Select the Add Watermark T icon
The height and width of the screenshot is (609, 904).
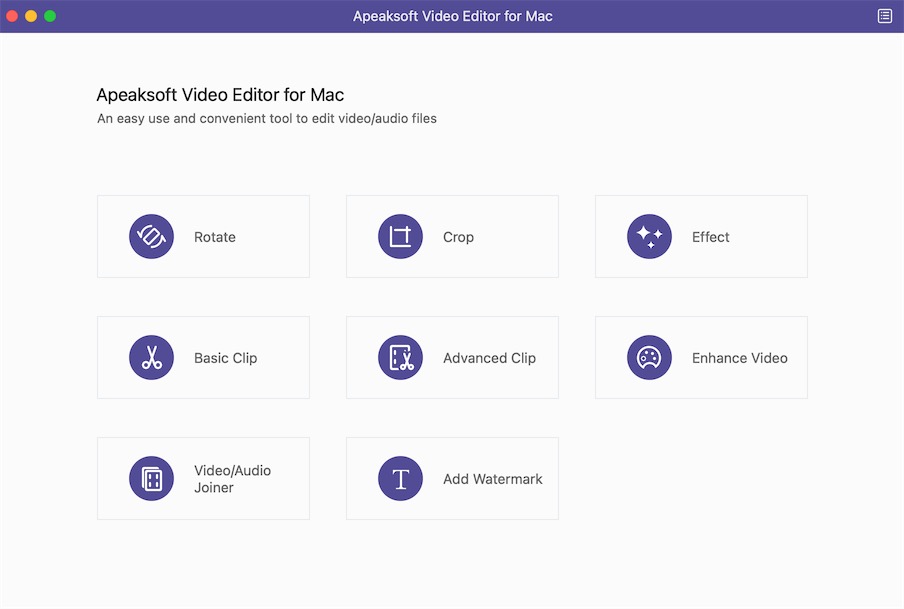point(400,479)
